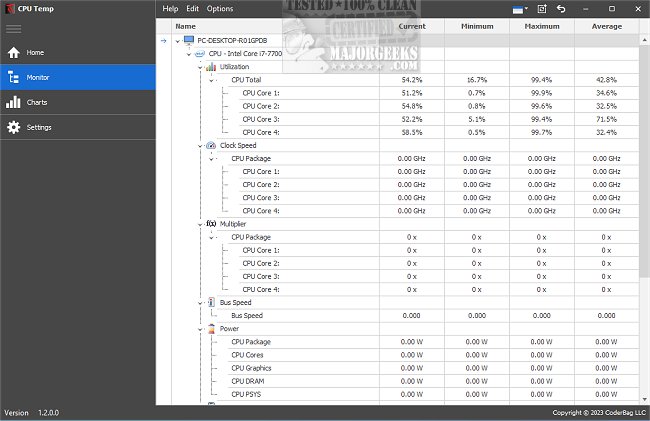Open the Edit menu
The height and width of the screenshot is (421, 650).
click(x=192, y=9)
